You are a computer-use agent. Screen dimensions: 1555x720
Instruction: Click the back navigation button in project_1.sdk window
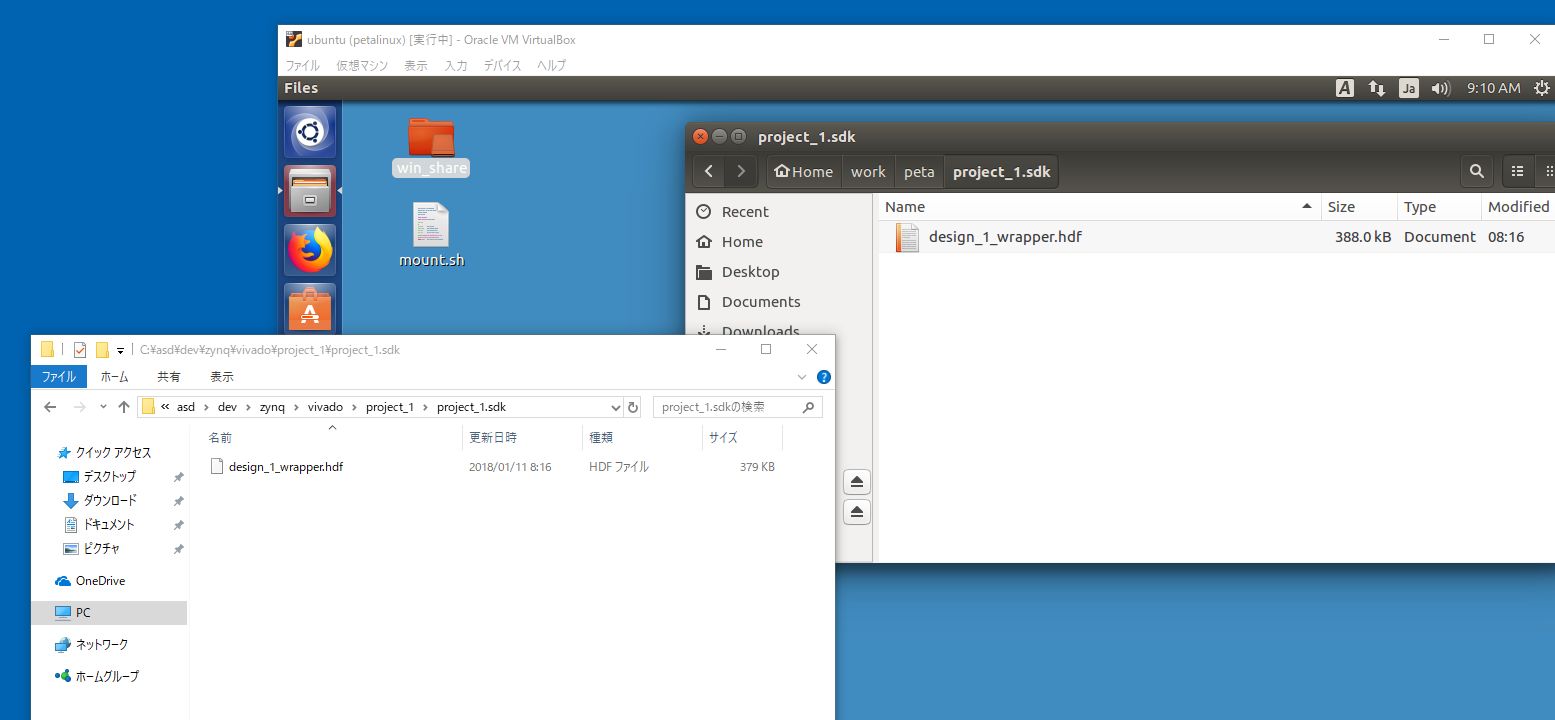(x=709, y=171)
